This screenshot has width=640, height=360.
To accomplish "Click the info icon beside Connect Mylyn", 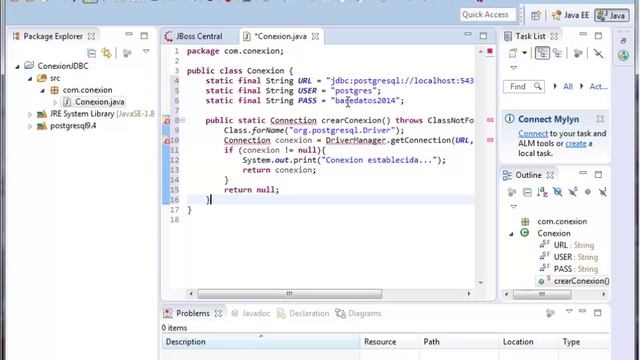I will [x=509, y=119].
